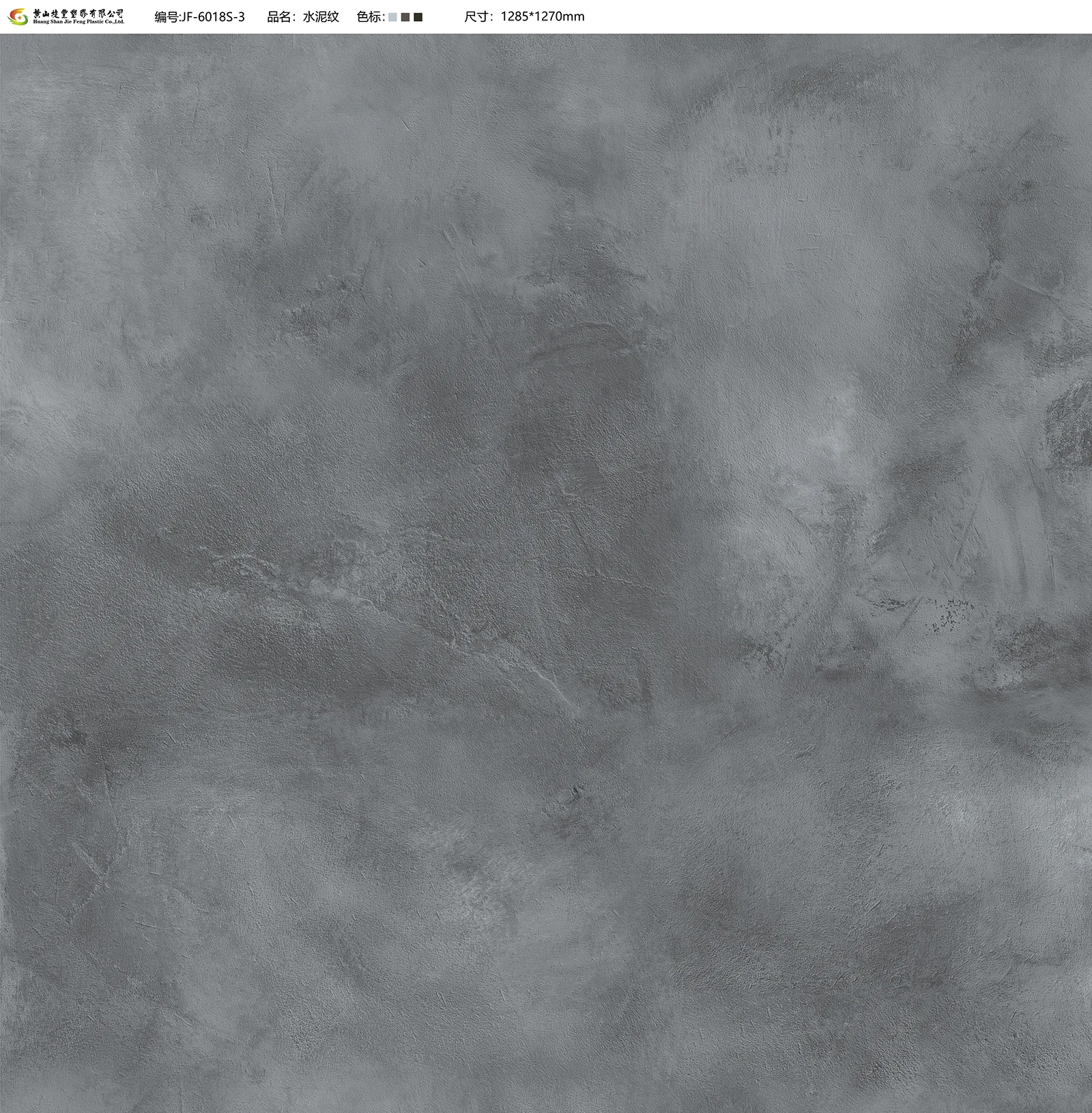Click the Chinese company name 黄山捷丰塑胶有限公司
This screenshot has width=1092, height=1113.
point(78,13)
